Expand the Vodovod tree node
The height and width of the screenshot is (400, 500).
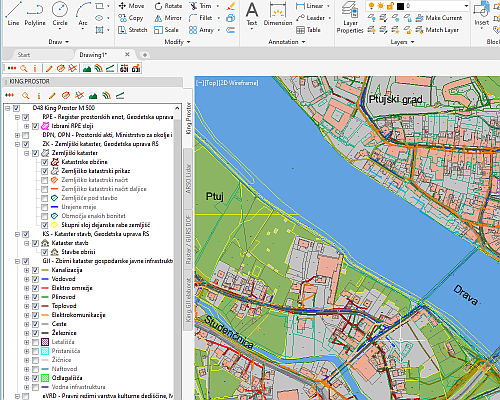(x=26, y=279)
